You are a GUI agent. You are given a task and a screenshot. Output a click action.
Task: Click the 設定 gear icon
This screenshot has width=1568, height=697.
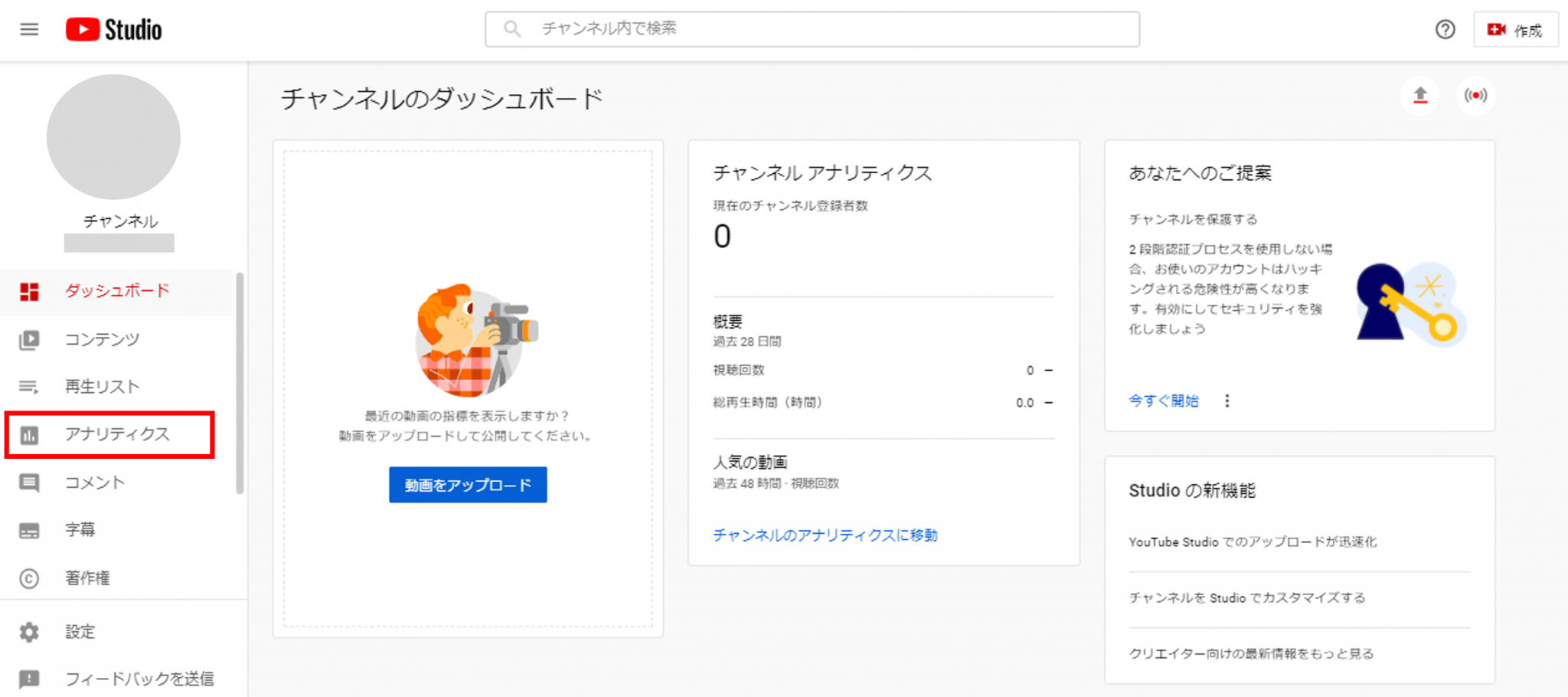pos(29,632)
